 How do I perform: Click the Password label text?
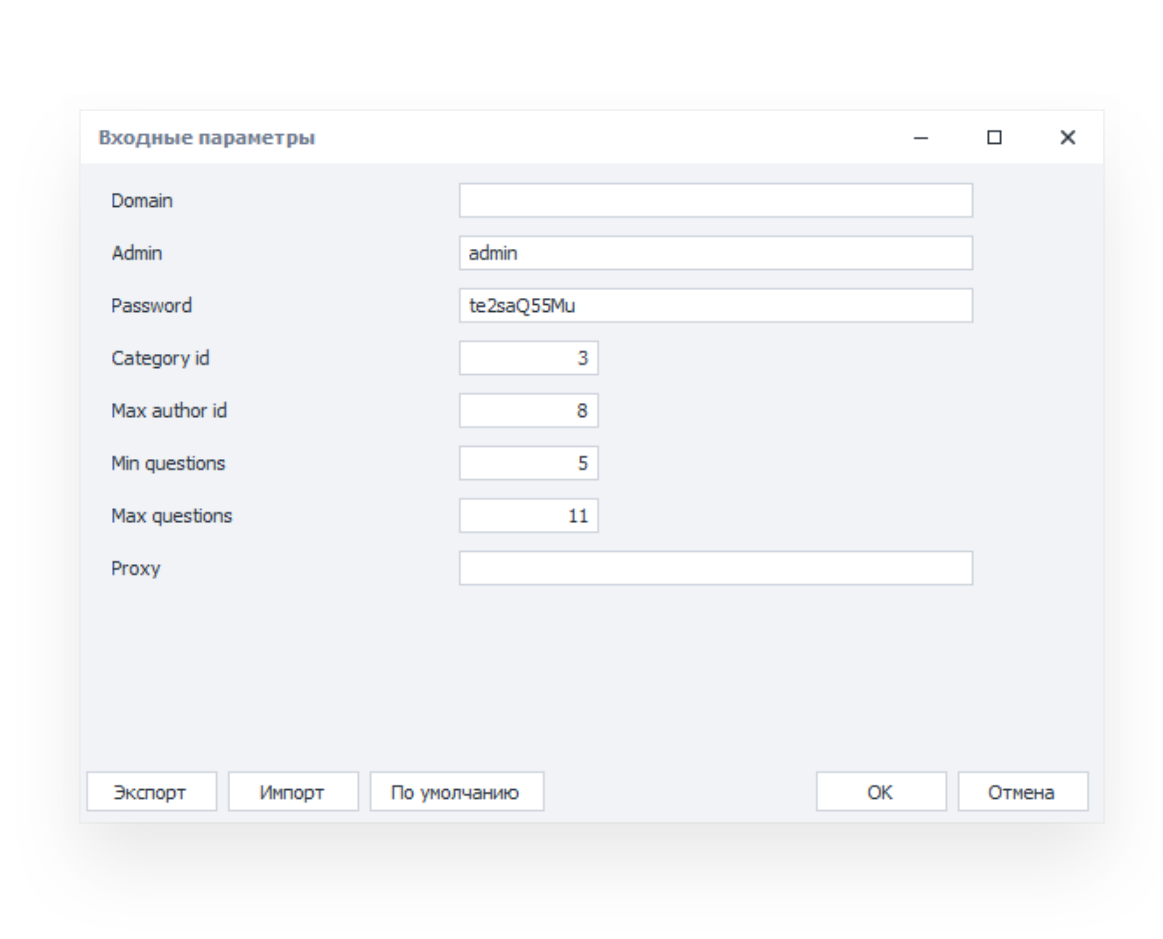coord(151,306)
